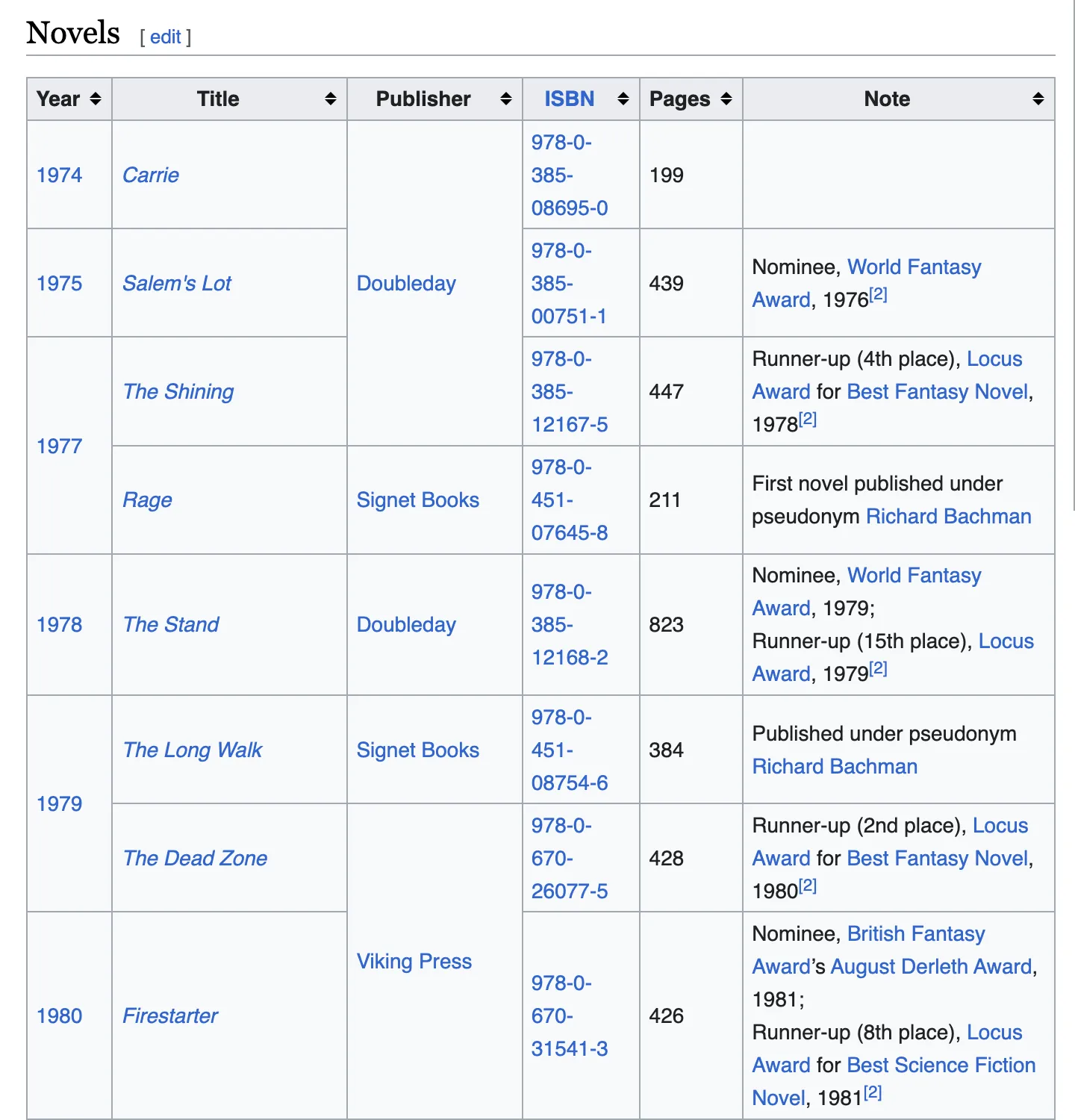The image size is (1075, 1120).
Task: Click the Title column header
Action: 229,99
